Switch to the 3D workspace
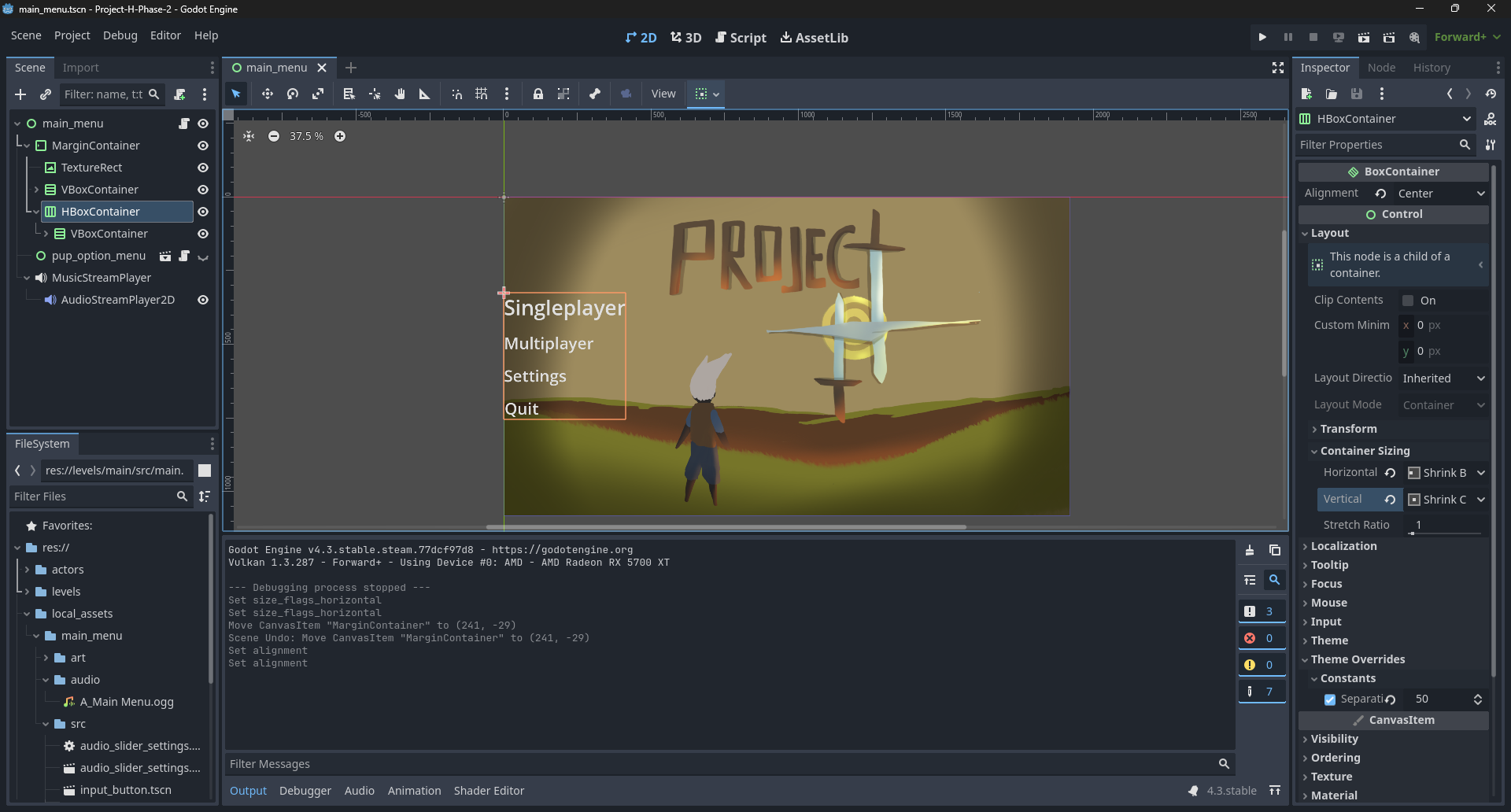1511x812 pixels. click(686, 38)
